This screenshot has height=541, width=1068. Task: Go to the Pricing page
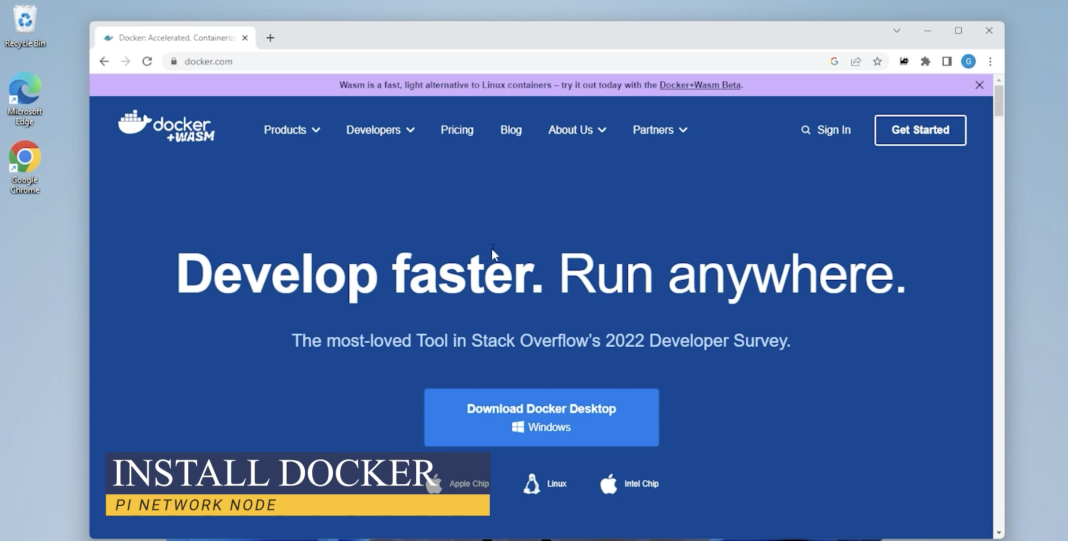coord(457,130)
